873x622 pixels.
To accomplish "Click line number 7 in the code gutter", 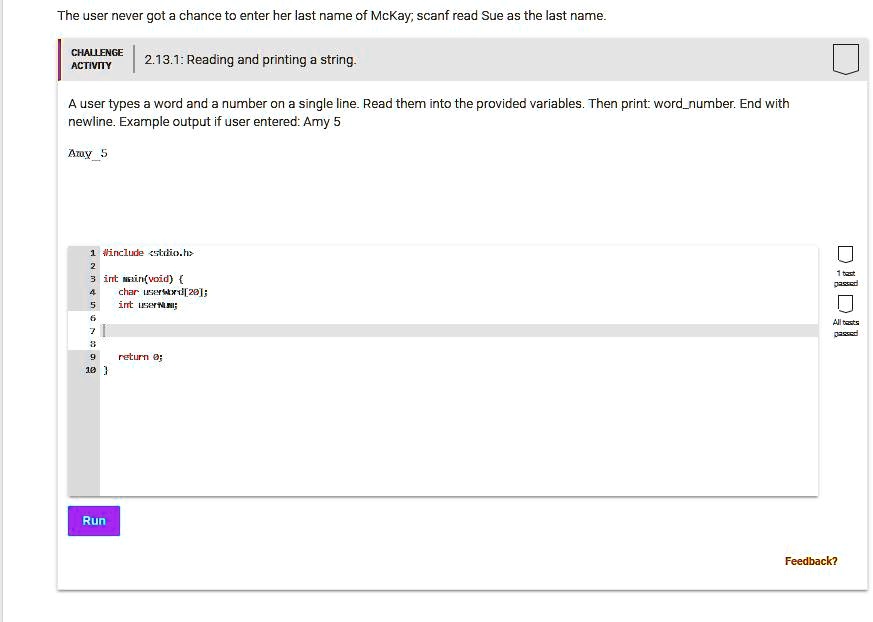I will (91, 330).
